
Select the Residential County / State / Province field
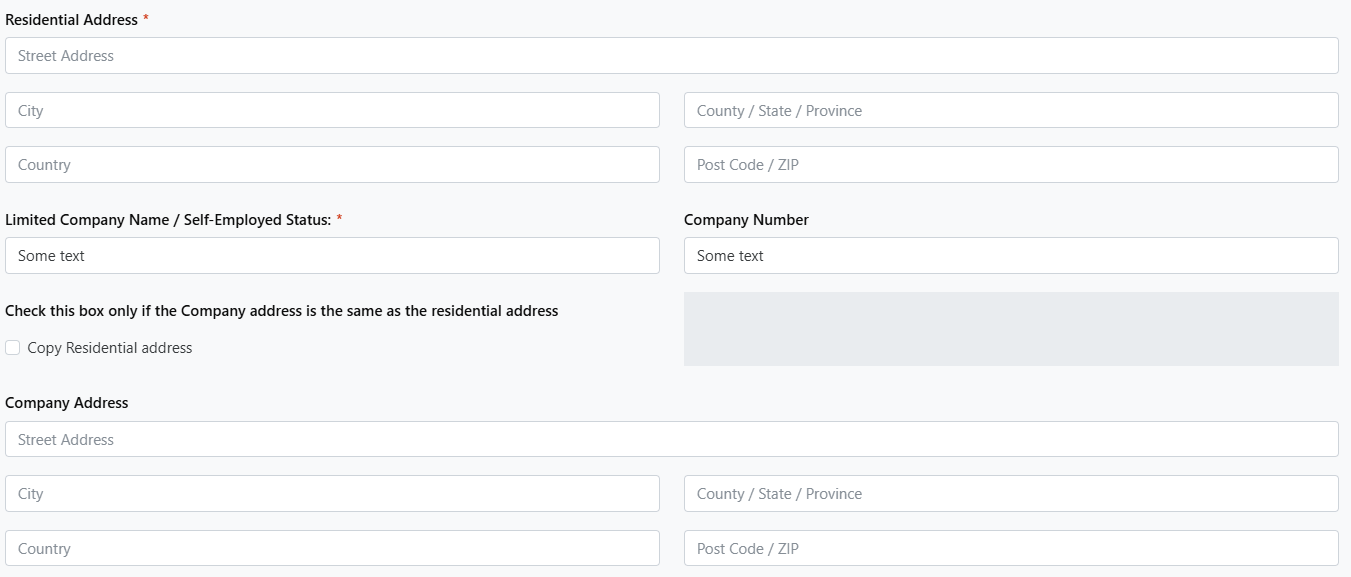tap(1010, 111)
